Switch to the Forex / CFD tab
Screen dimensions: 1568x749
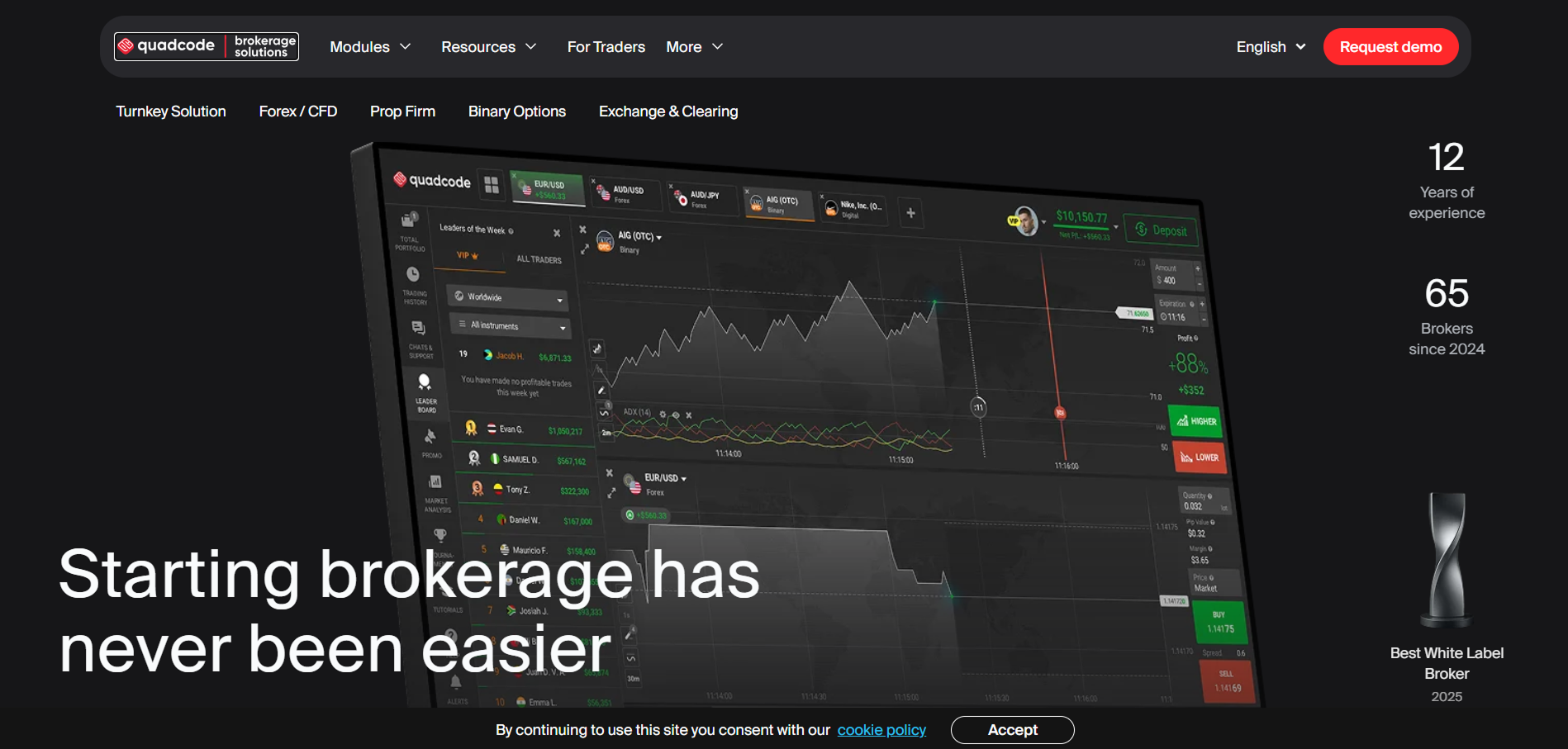pos(297,111)
